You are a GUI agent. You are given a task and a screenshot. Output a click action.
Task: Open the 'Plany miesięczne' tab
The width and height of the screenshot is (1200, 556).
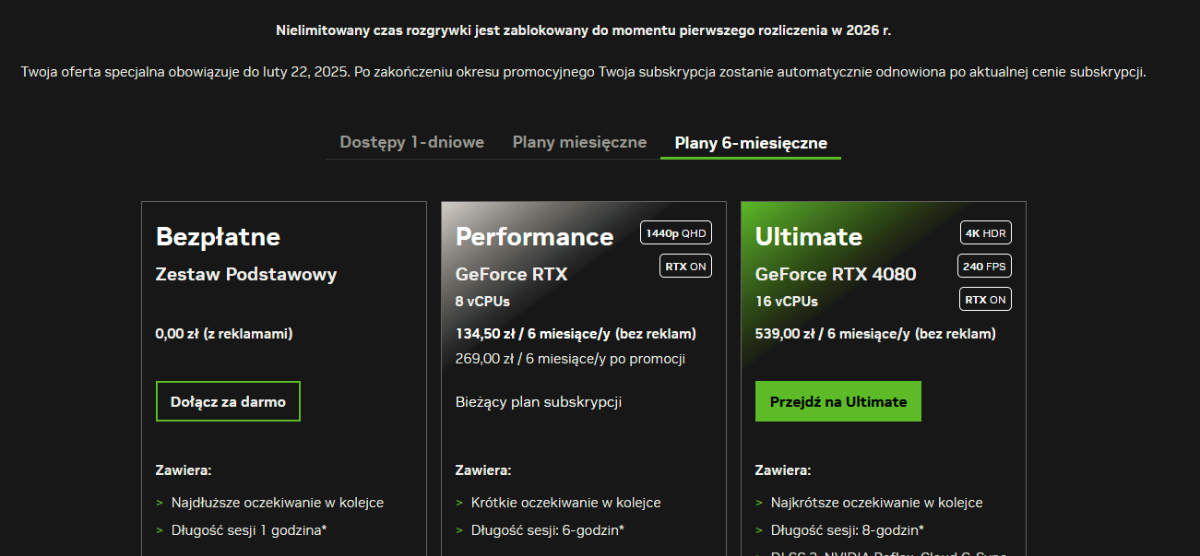pyautogui.click(x=579, y=142)
